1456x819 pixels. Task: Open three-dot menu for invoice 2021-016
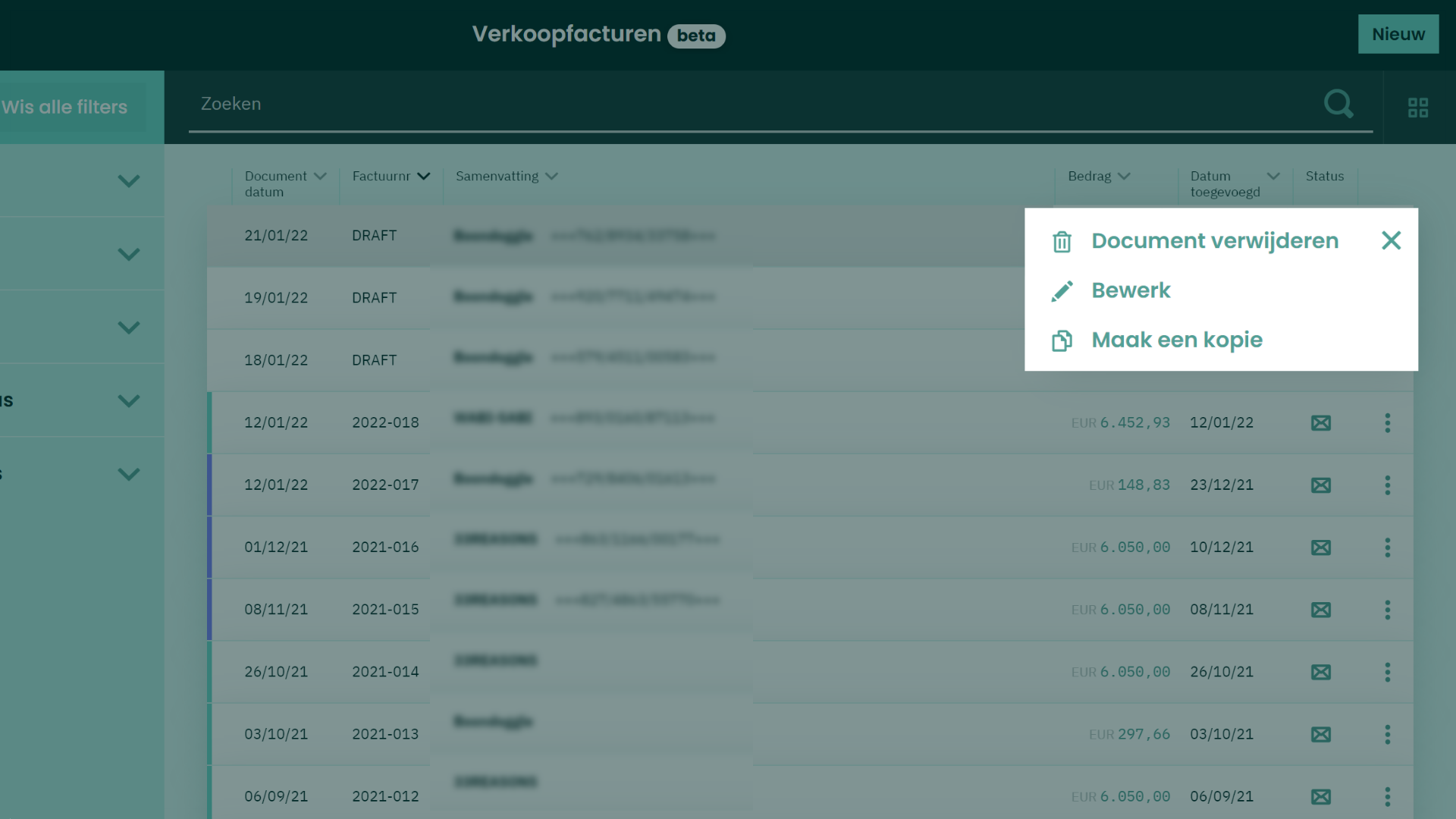pos(1388,547)
